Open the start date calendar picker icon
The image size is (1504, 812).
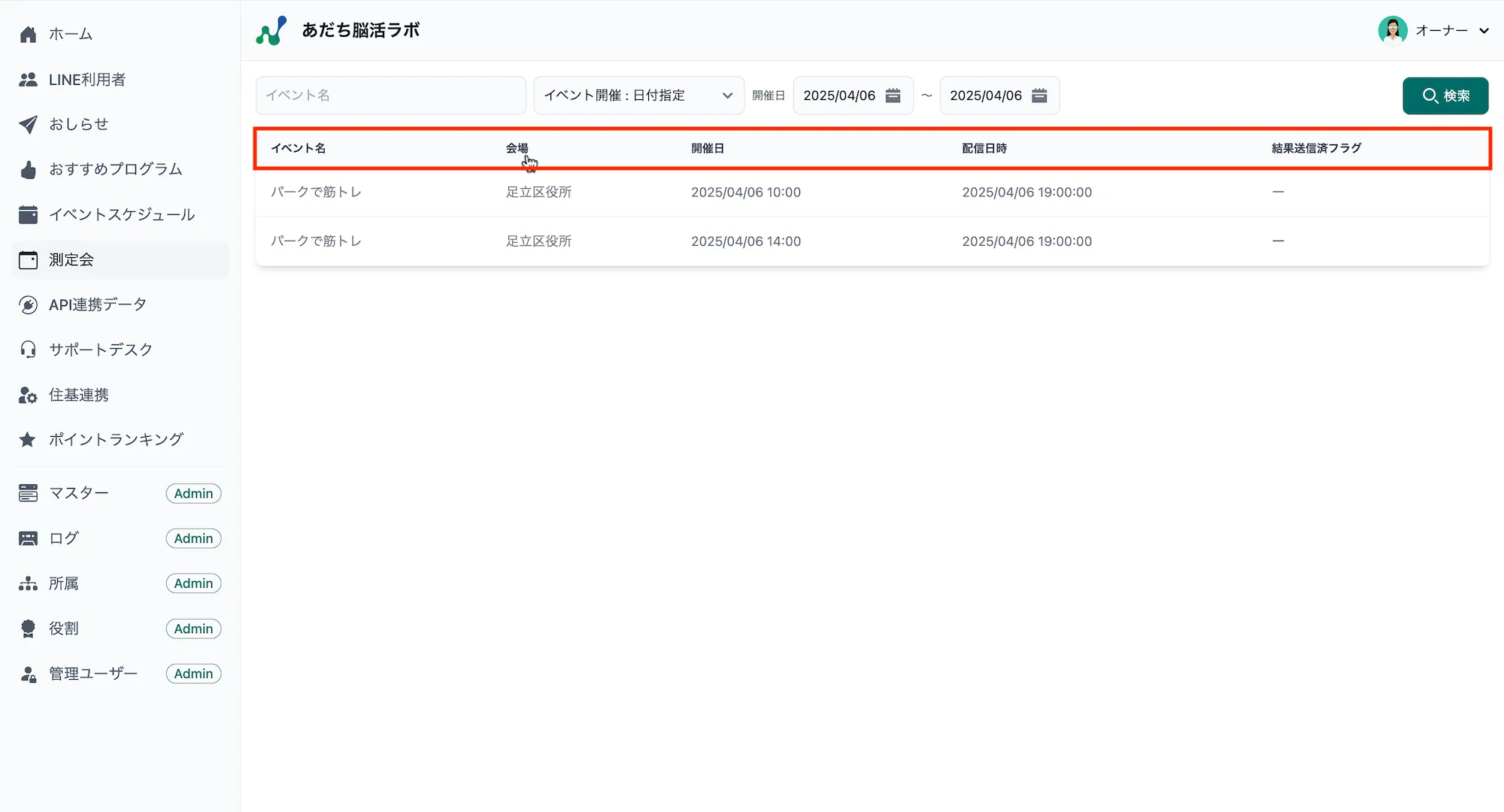(x=893, y=95)
